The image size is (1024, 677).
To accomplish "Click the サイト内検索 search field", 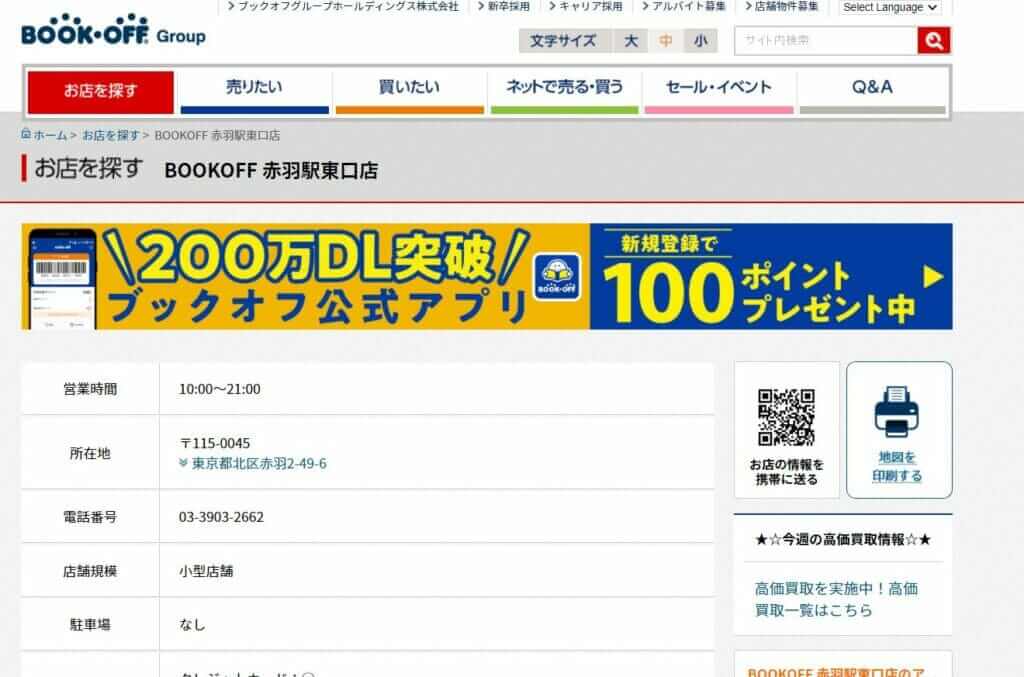I will point(826,40).
